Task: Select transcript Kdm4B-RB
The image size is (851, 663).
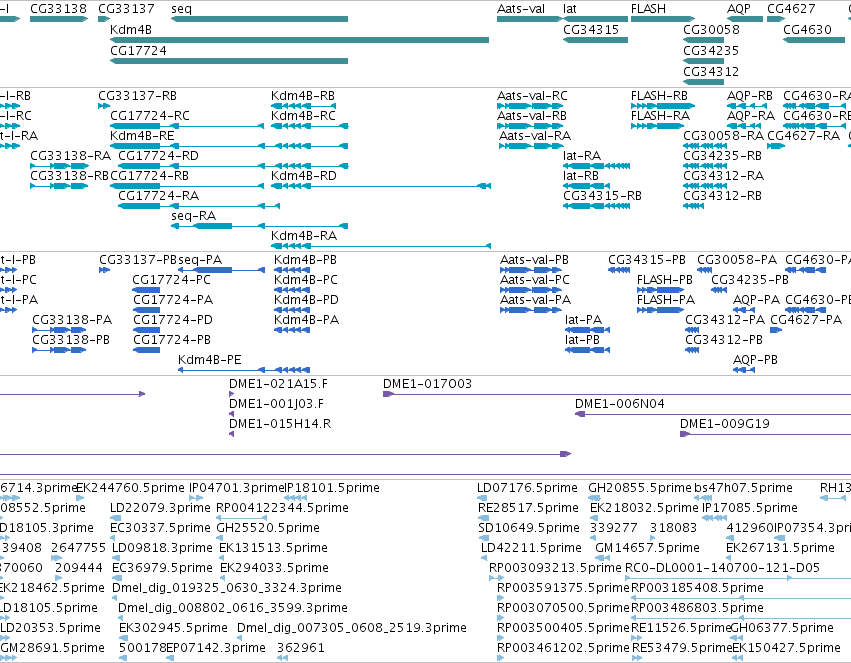Action: click(303, 96)
